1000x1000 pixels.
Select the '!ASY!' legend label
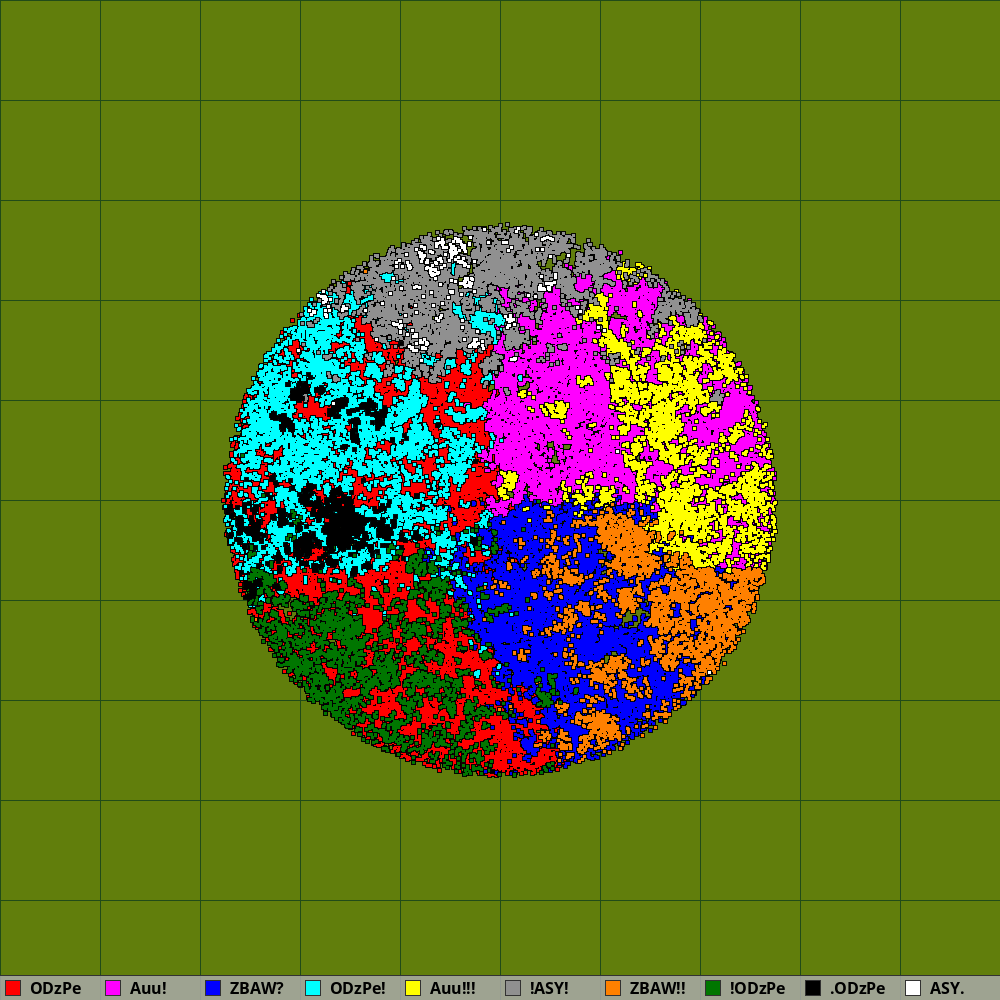549,989
